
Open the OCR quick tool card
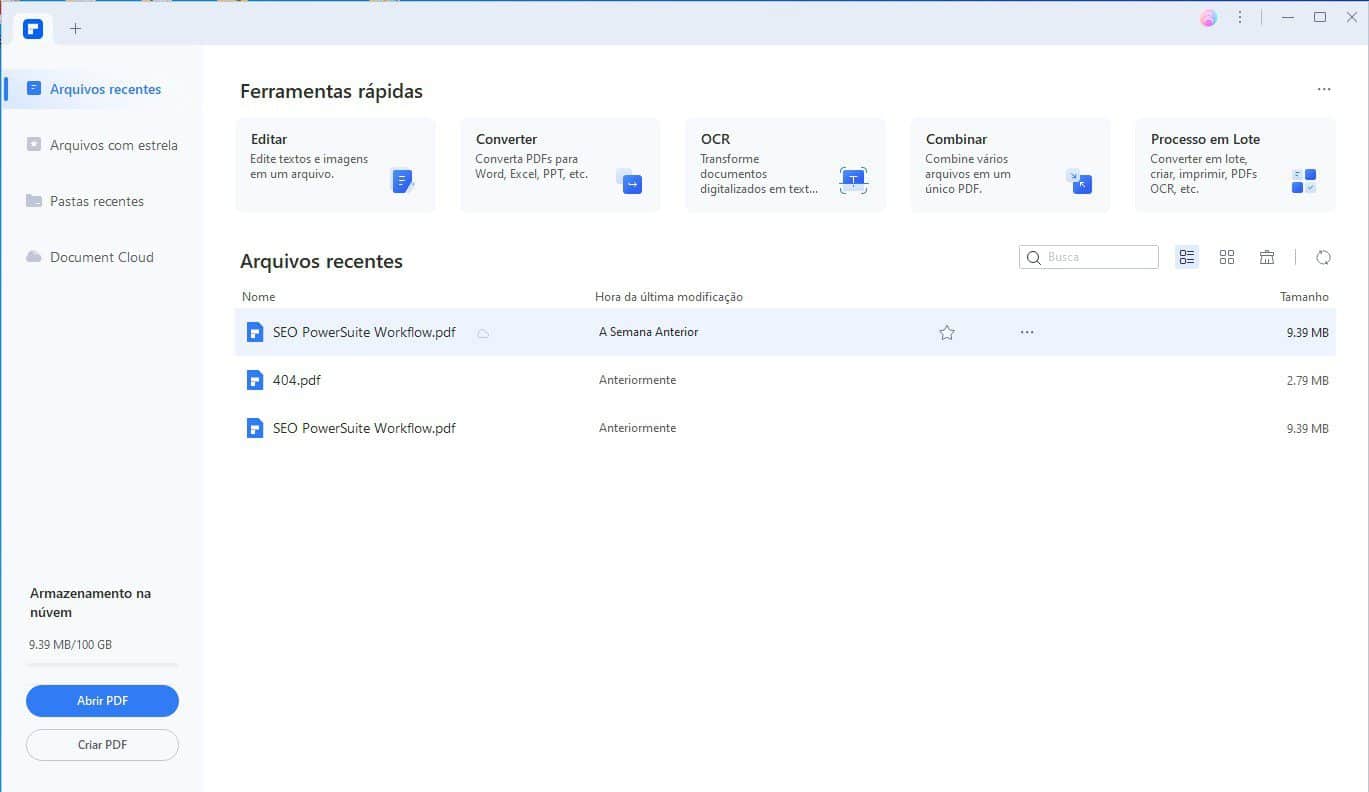(x=785, y=165)
